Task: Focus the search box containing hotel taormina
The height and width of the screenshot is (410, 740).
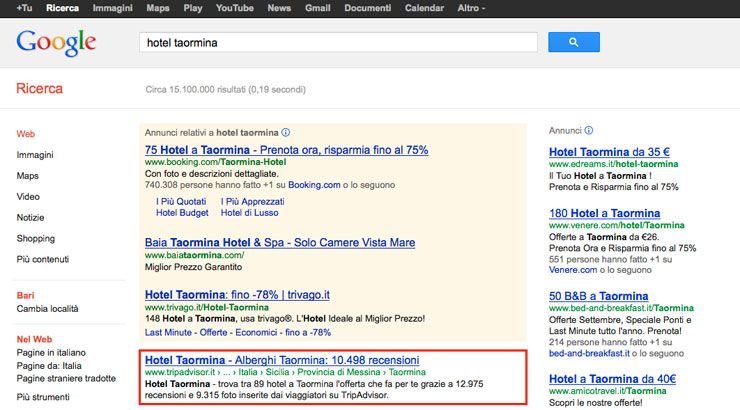Action: pyautogui.click(x=338, y=42)
